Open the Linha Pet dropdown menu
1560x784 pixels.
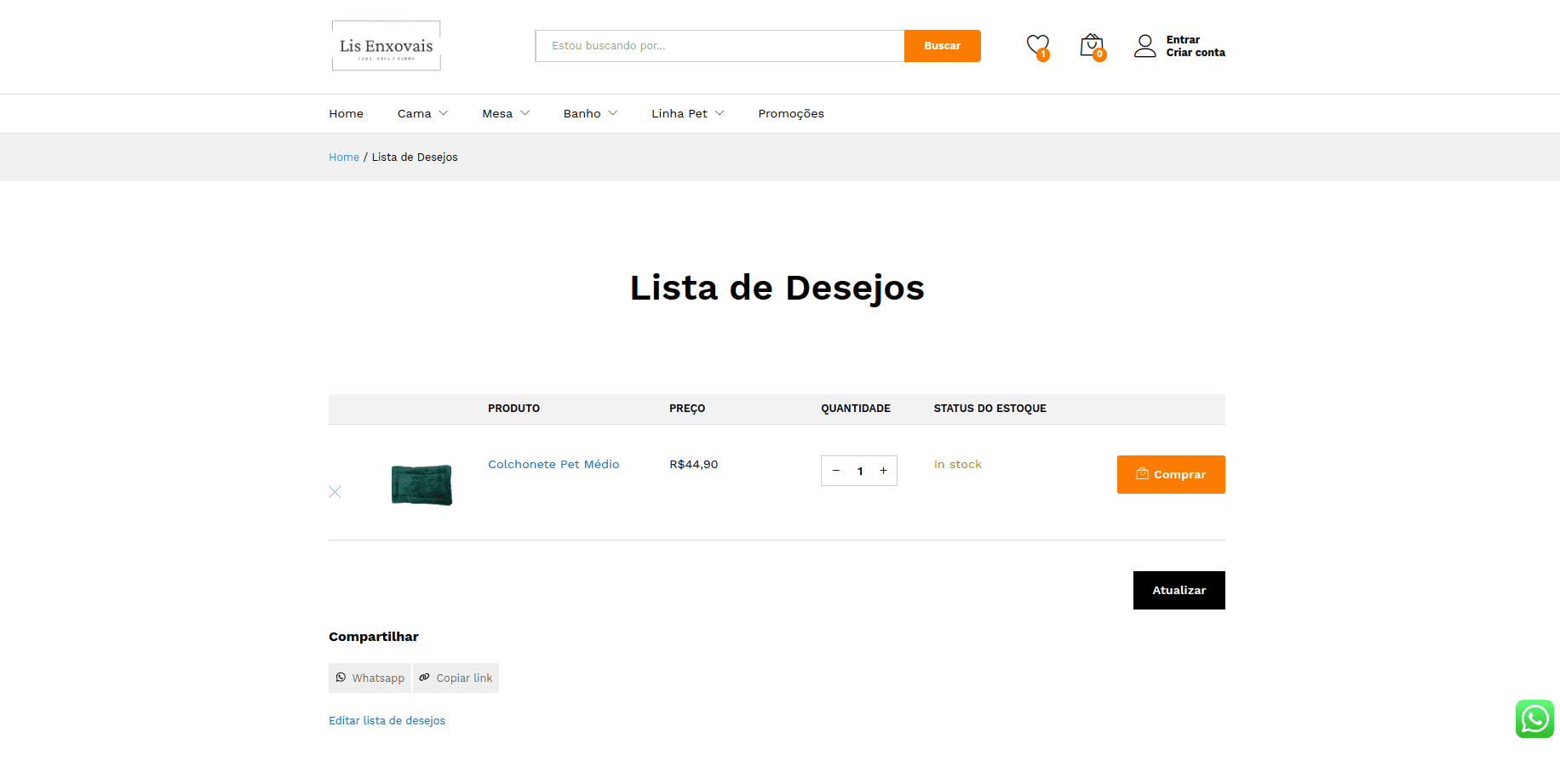tap(687, 113)
